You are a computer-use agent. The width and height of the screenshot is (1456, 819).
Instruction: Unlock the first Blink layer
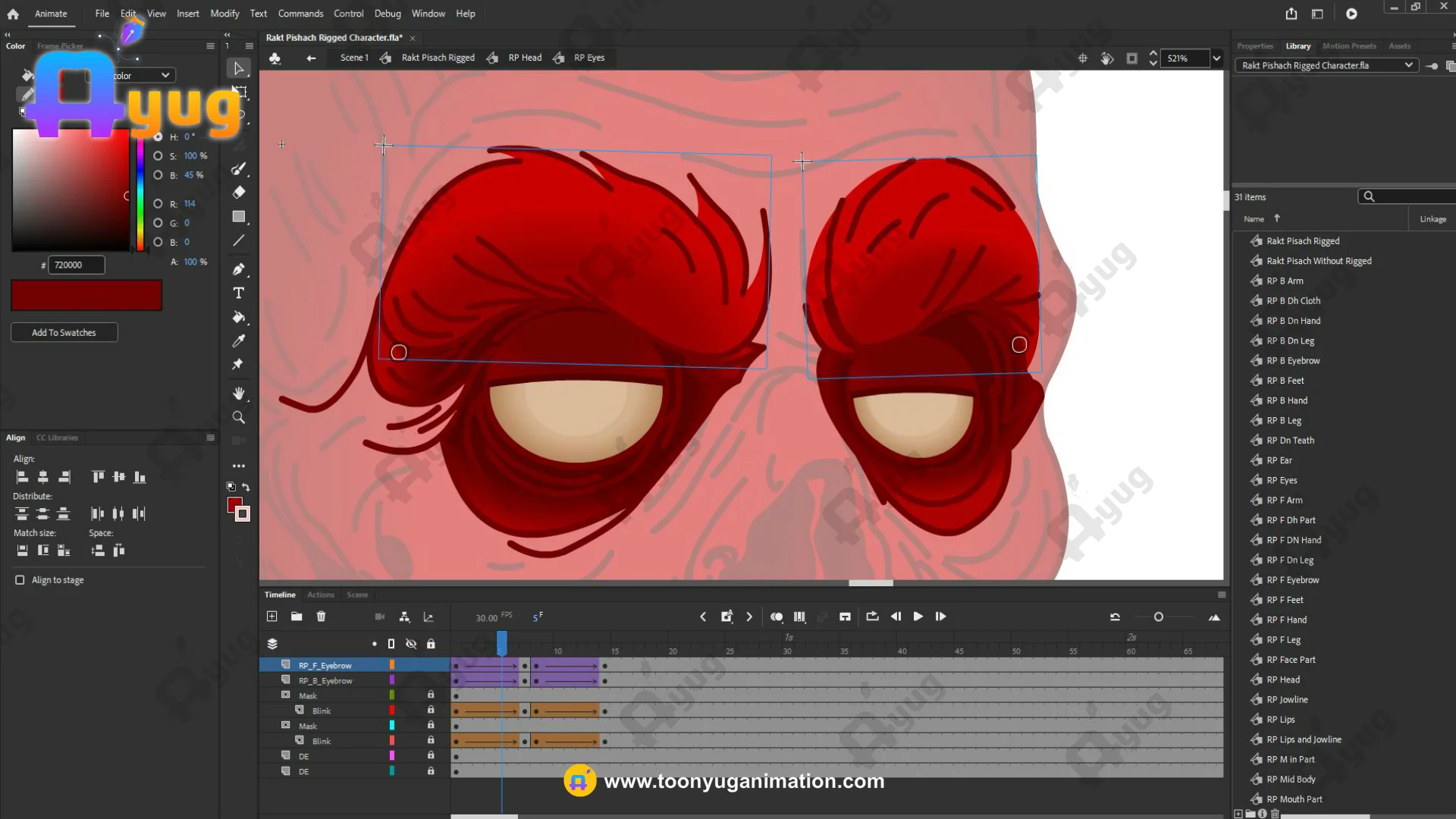point(431,711)
